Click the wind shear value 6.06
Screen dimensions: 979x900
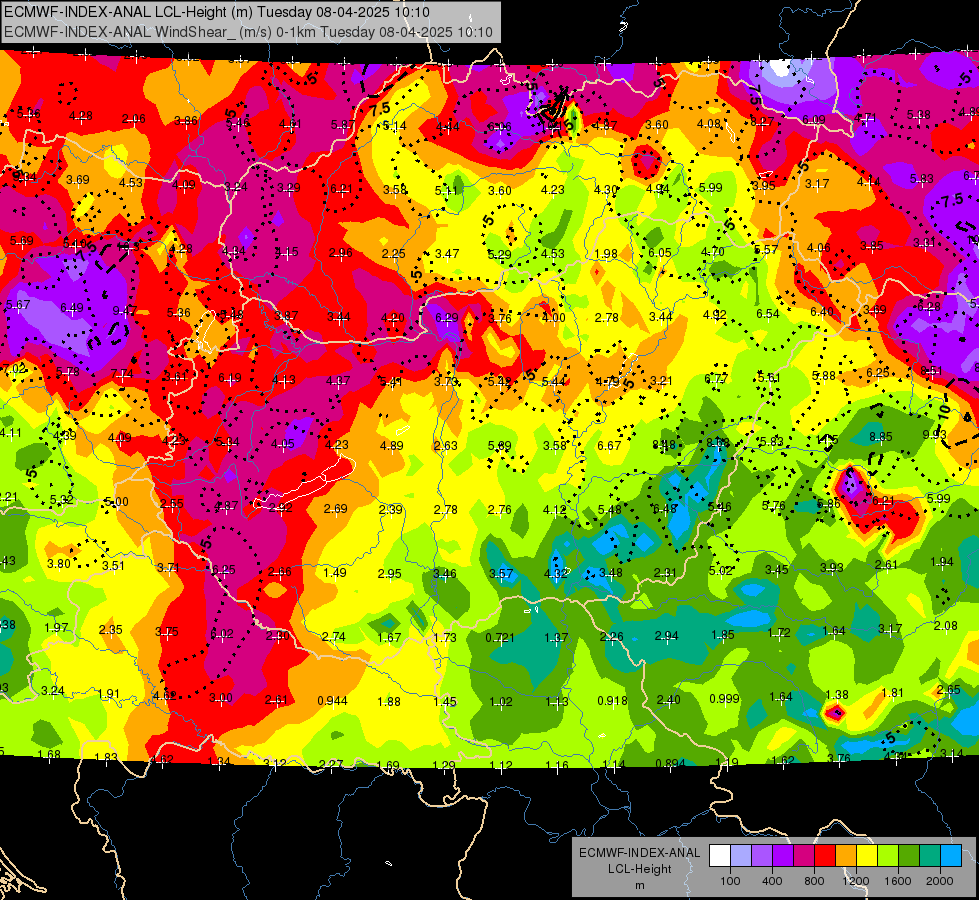tap(499, 127)
